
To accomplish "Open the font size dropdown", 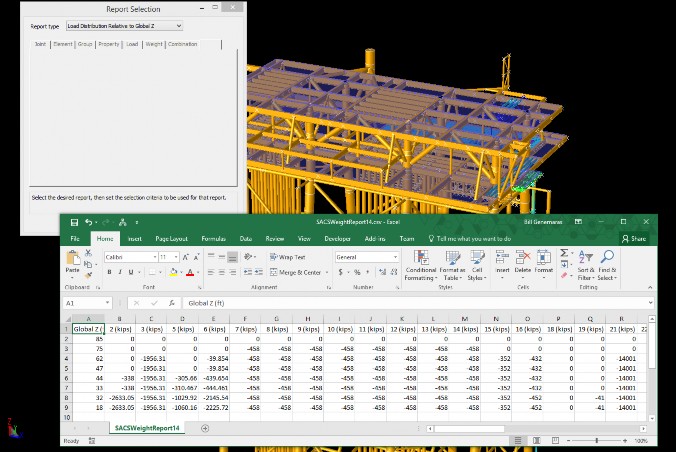I will pyautogui.click(x=176, y=257).
